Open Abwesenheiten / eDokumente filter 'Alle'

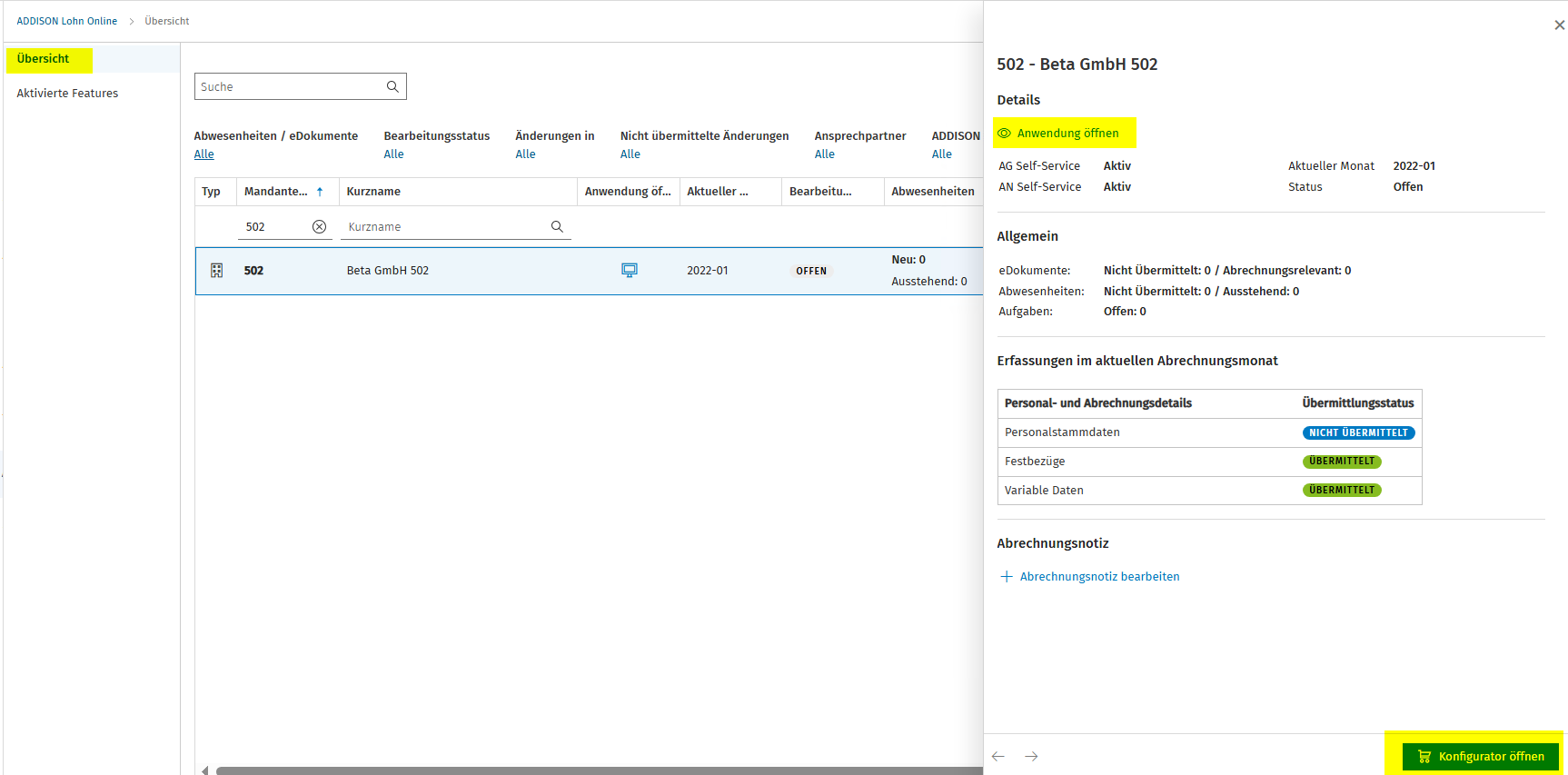click(204, 154)
